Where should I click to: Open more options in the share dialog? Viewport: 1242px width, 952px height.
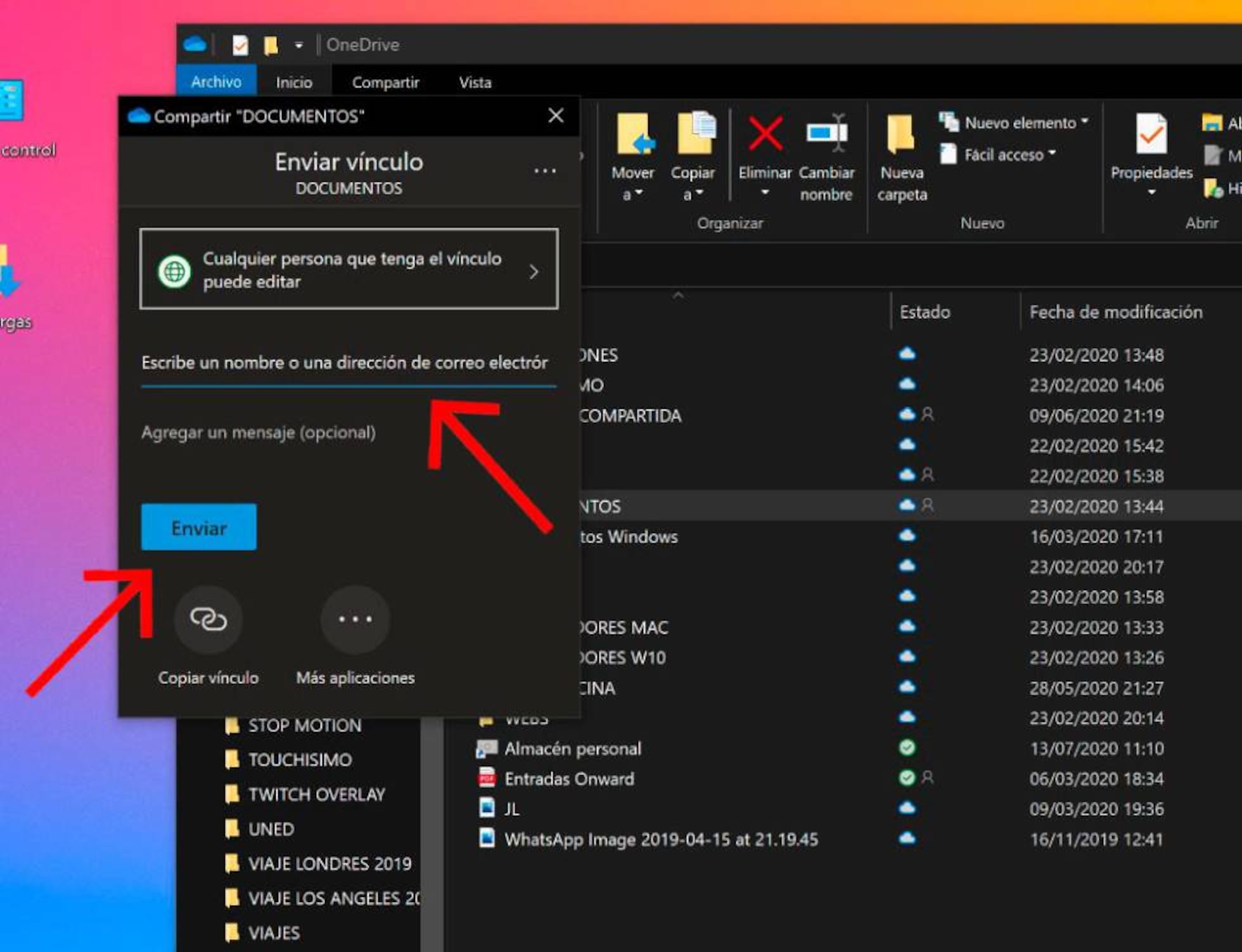click(x=544, y=170)
